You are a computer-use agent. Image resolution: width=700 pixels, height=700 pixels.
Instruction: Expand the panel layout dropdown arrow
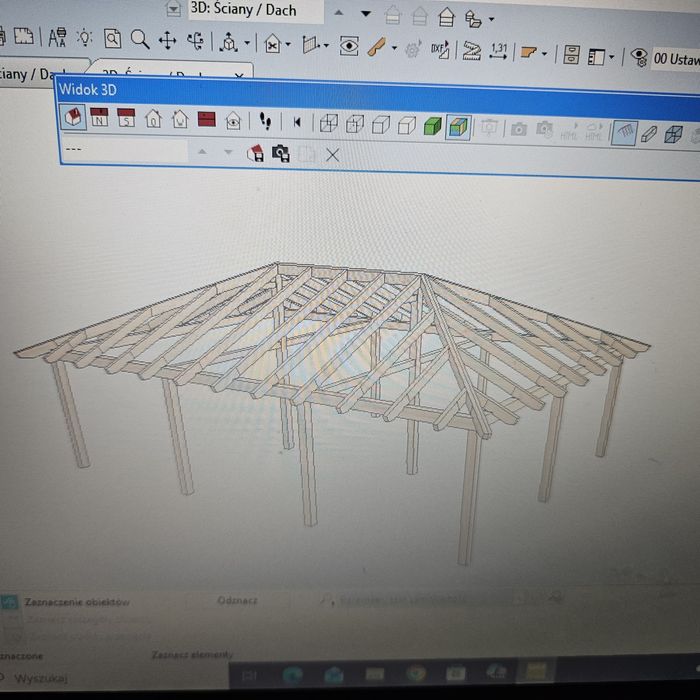pos(612,57)
